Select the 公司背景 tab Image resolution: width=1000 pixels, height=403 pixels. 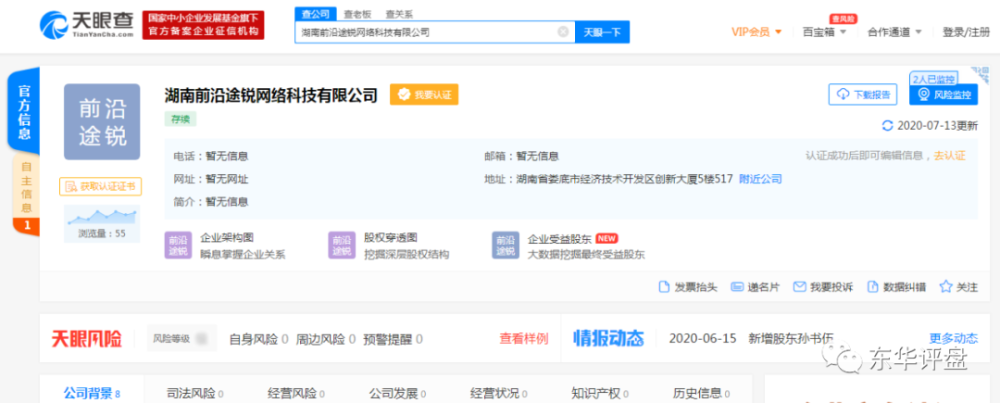click(92, 393)
